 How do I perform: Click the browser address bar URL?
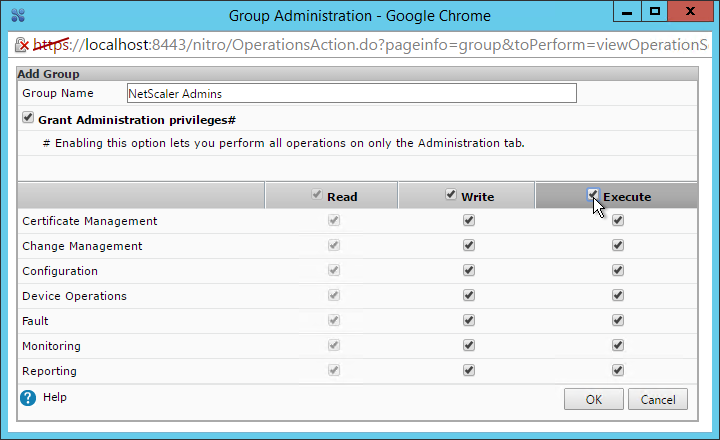[370, 45]
